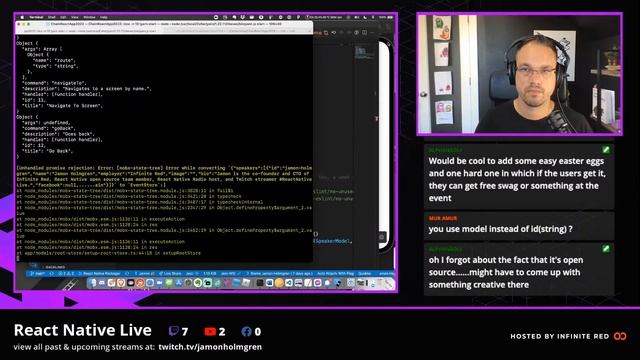640x360 pixels.
Task: Open Zoom from the Dock
Action: pyautogui.click(x=159, y=282)
